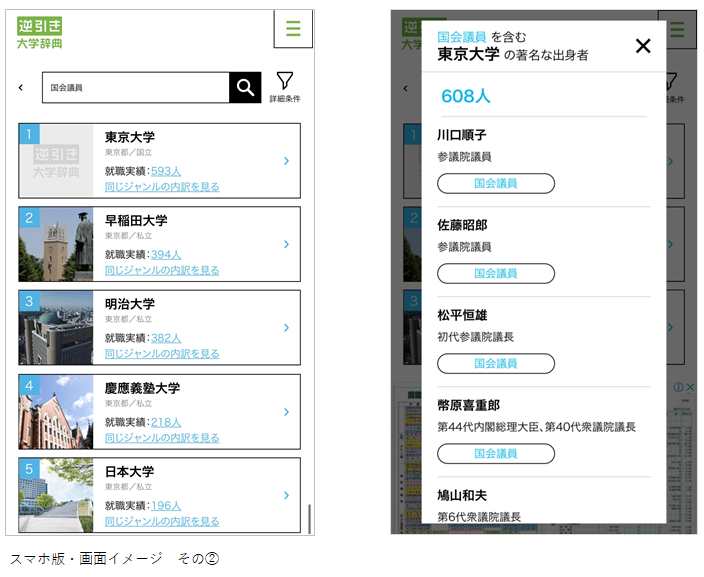Open 日本大学 card chevron arrow

tap(286, 495)
